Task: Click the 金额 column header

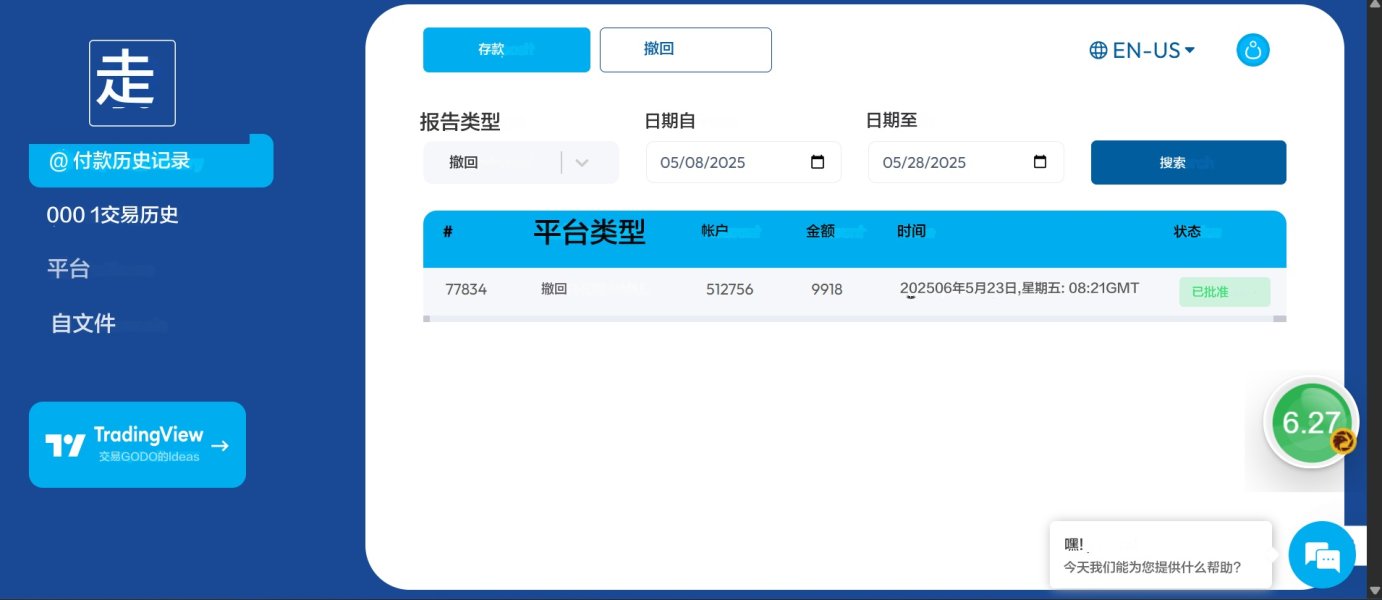Action: (x=820, y=231)
